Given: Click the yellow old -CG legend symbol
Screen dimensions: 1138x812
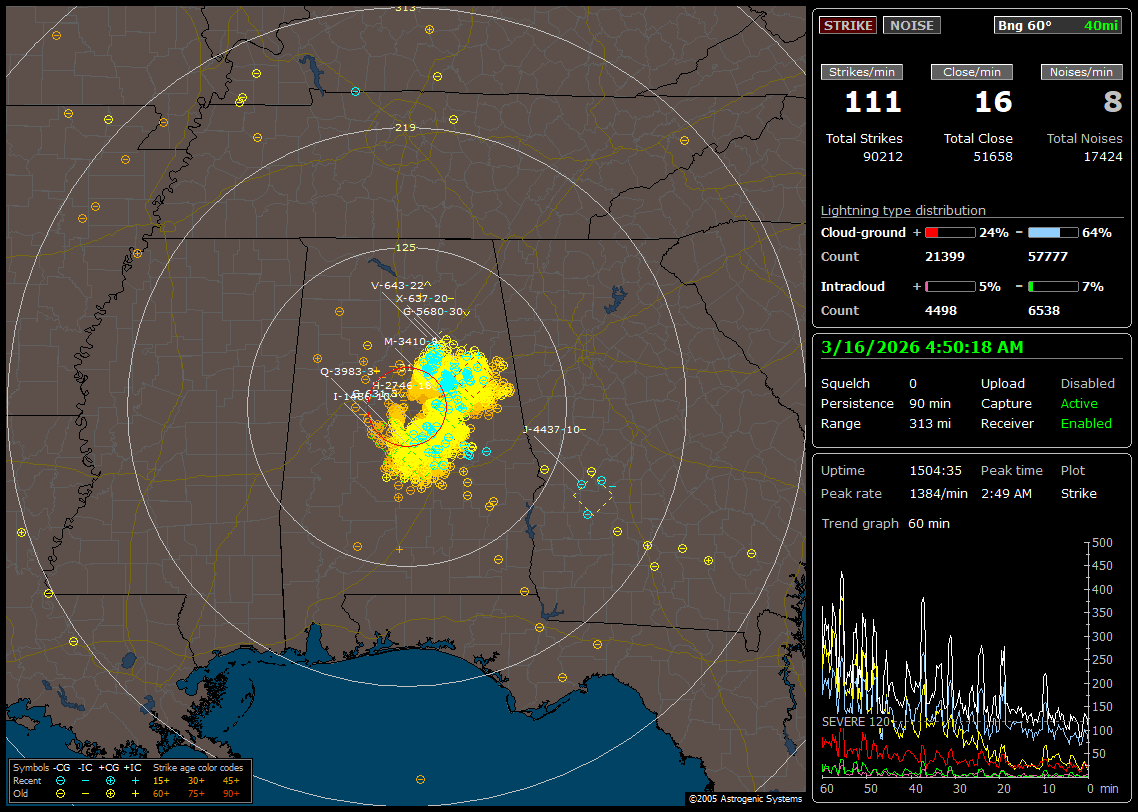Looking at the screenshot, I should pyautogui.click(x=60, y=793).
